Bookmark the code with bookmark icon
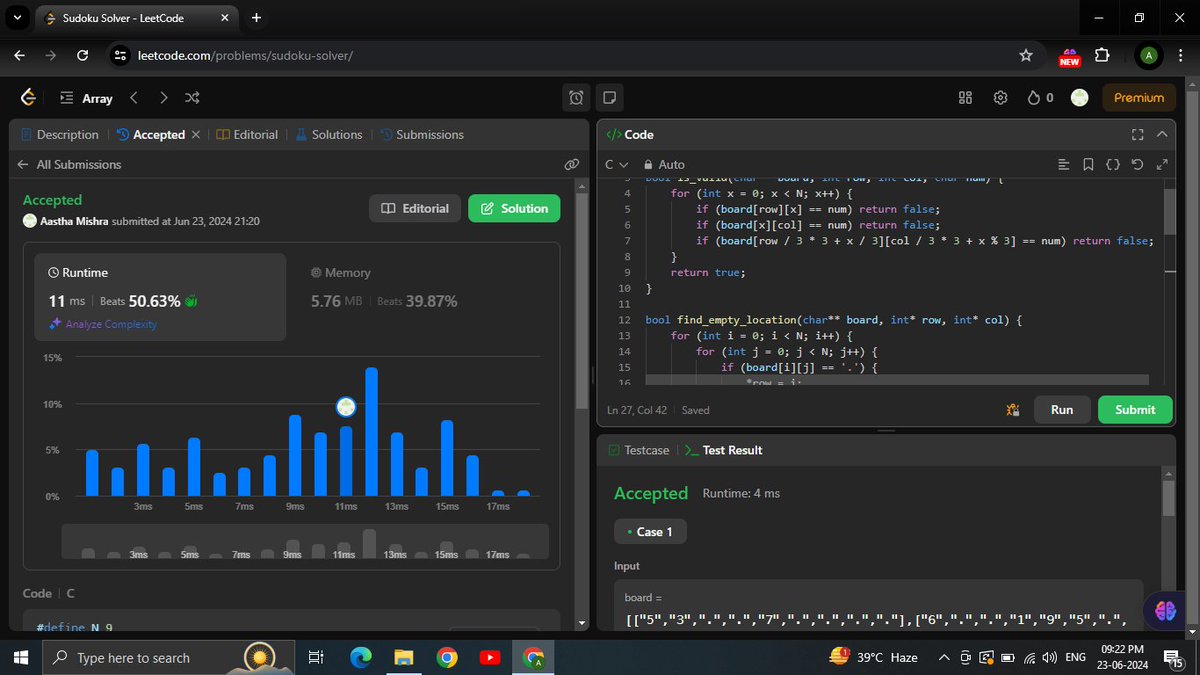The height and width of the screenshot is (675, 1200). 1088,164
